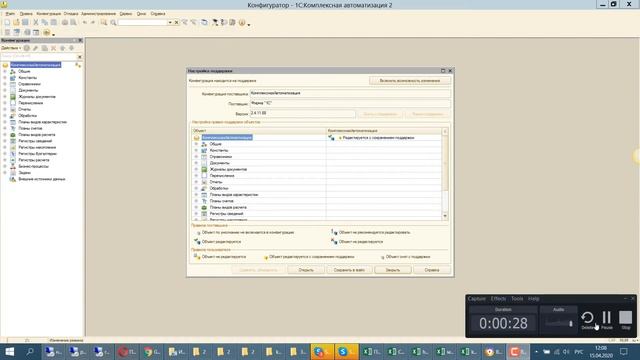Open the notification center on taskbar

(624, 351)
